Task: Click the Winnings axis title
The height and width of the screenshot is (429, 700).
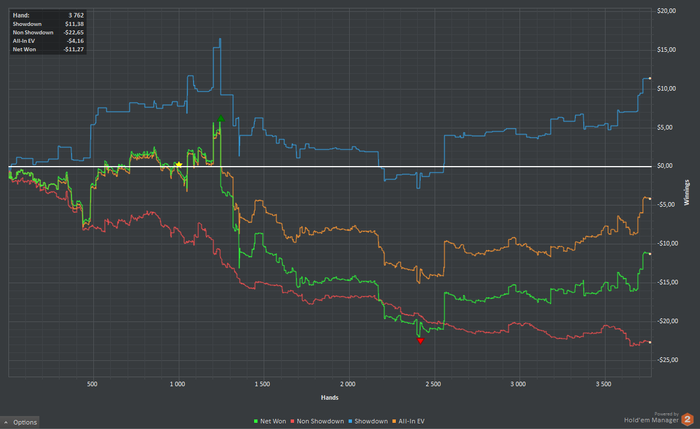Action: [x=687, y=192]
